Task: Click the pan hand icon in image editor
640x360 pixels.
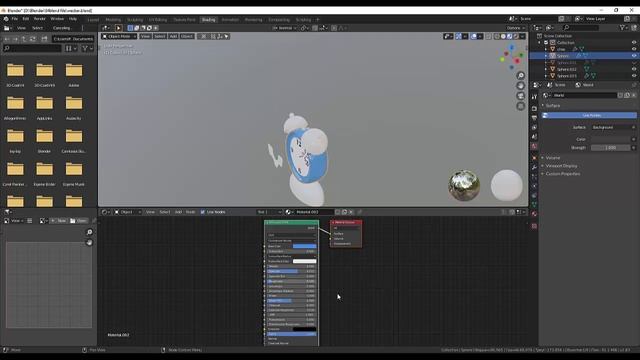Action: coord(89,242)
